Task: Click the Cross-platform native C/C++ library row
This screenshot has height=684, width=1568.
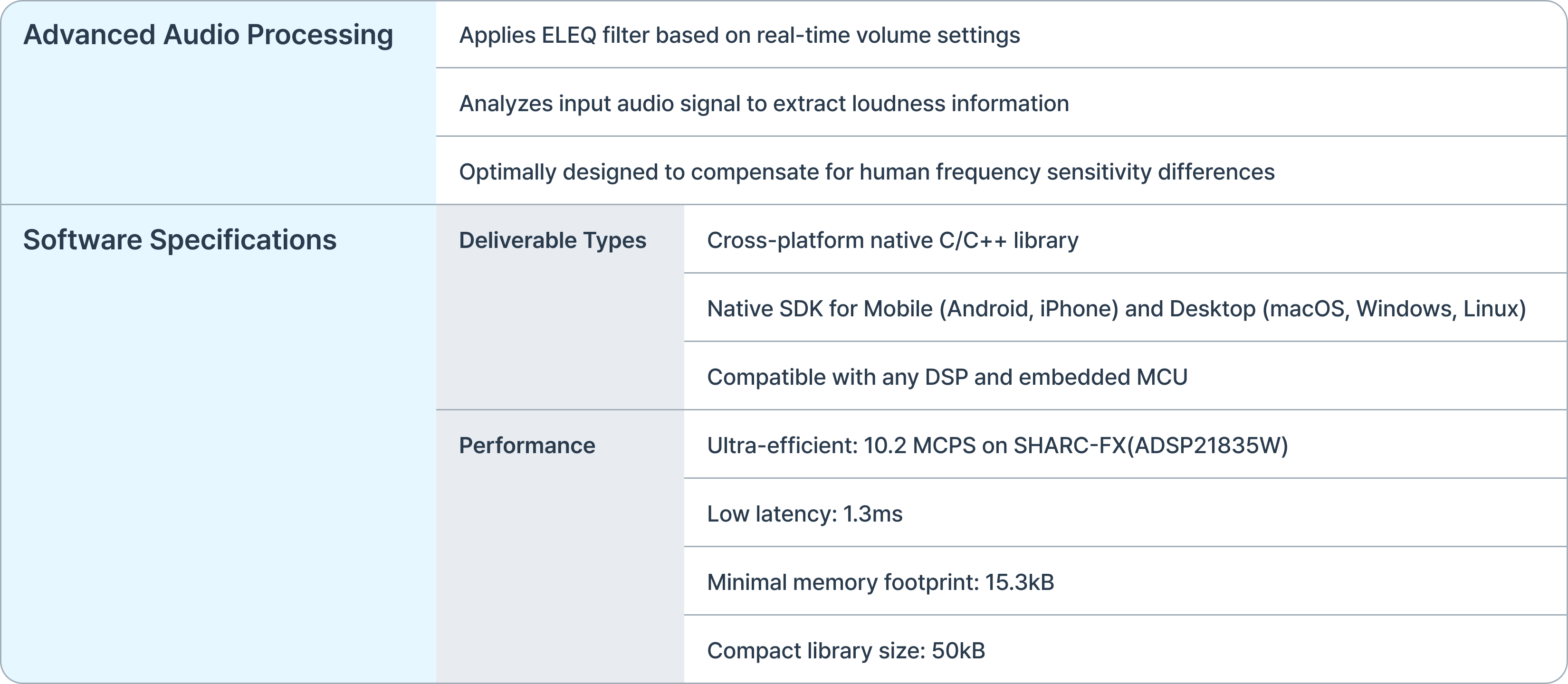Action: pyautogui.click(x=892, y=240)
